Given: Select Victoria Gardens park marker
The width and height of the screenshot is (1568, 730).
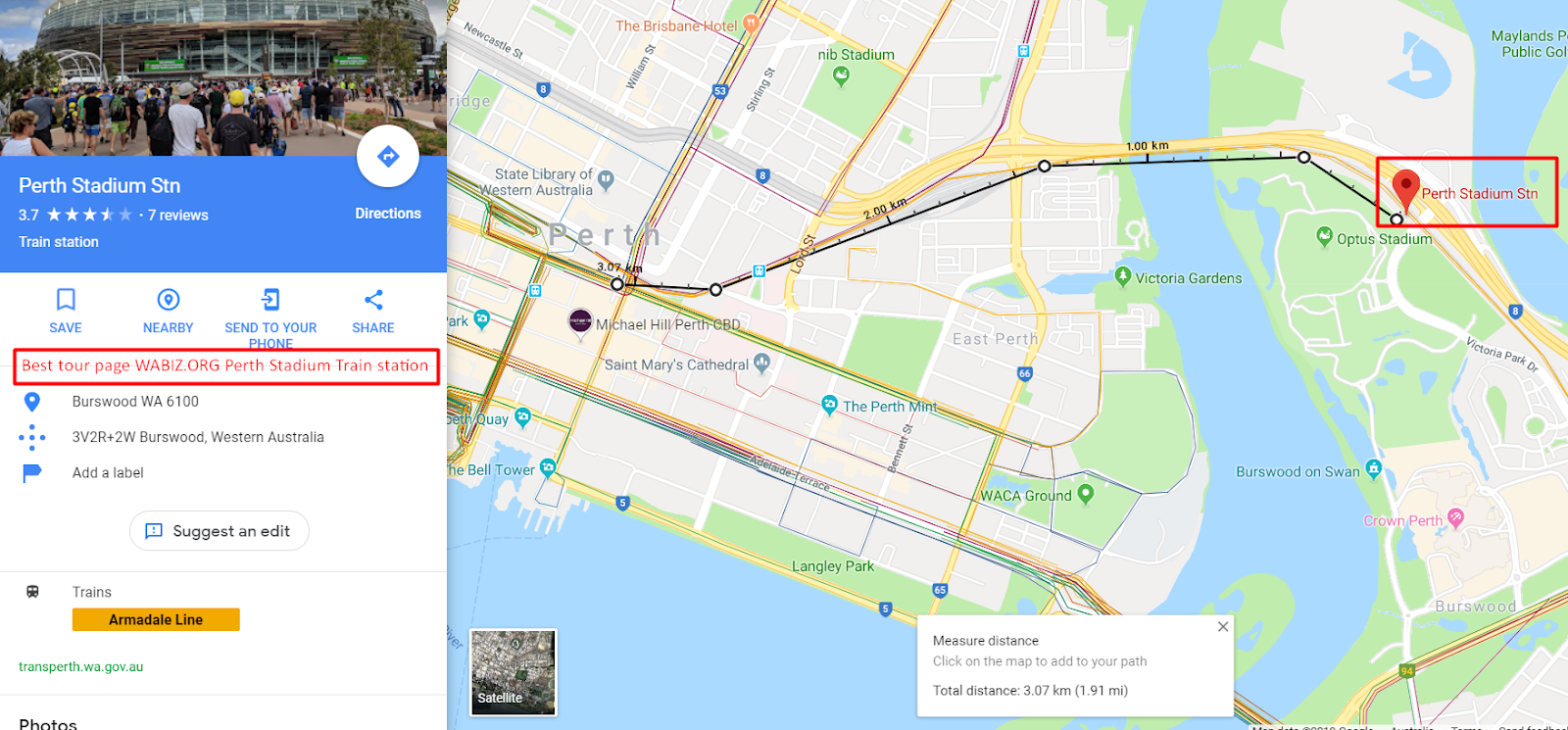Looking at the screenshot, I should point(1123,277).
